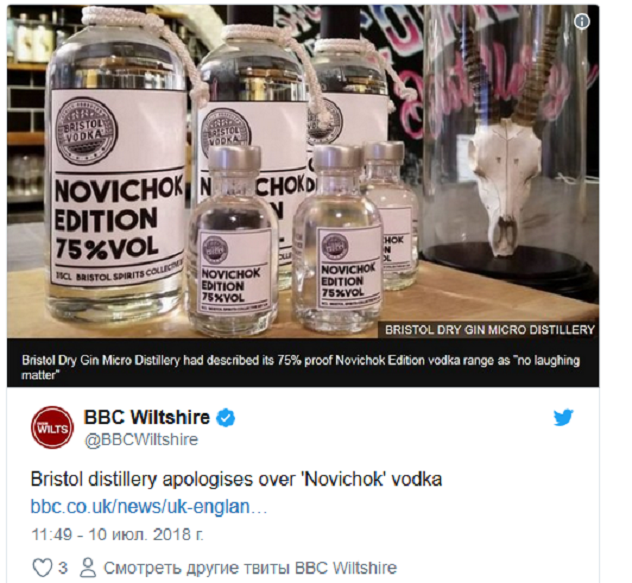Open the bbc.co.uk news link
Screen dimensions: 632x583
point(149,507)
